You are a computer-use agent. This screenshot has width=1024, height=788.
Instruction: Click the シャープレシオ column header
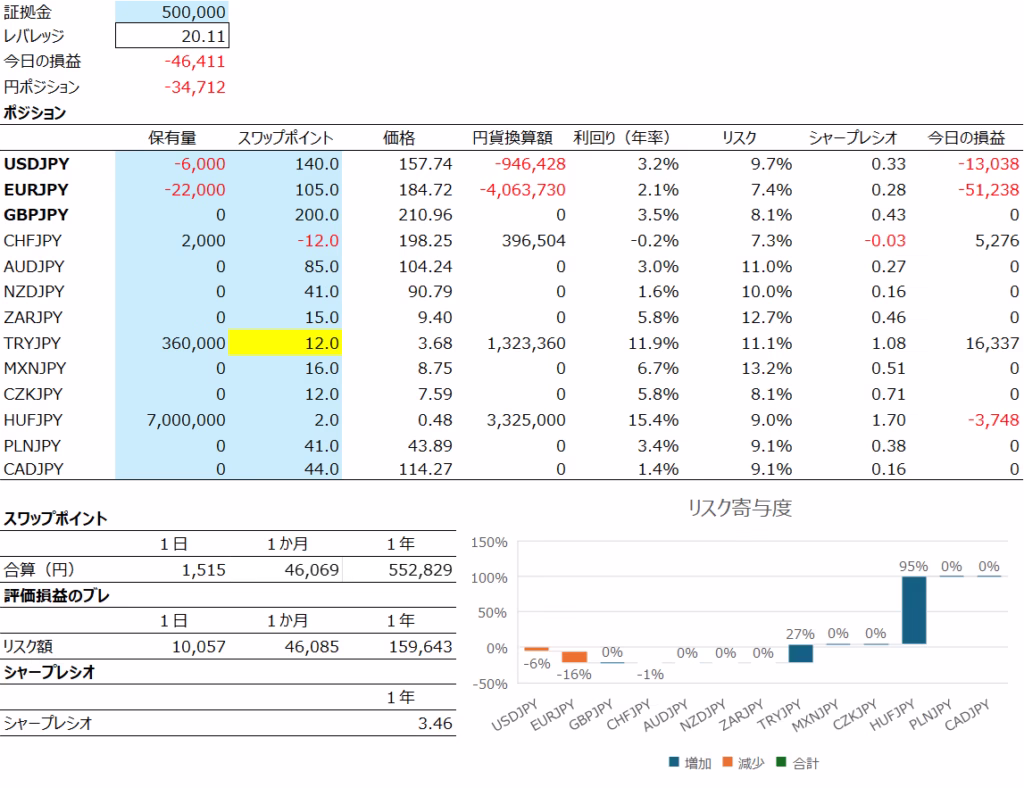853,138
